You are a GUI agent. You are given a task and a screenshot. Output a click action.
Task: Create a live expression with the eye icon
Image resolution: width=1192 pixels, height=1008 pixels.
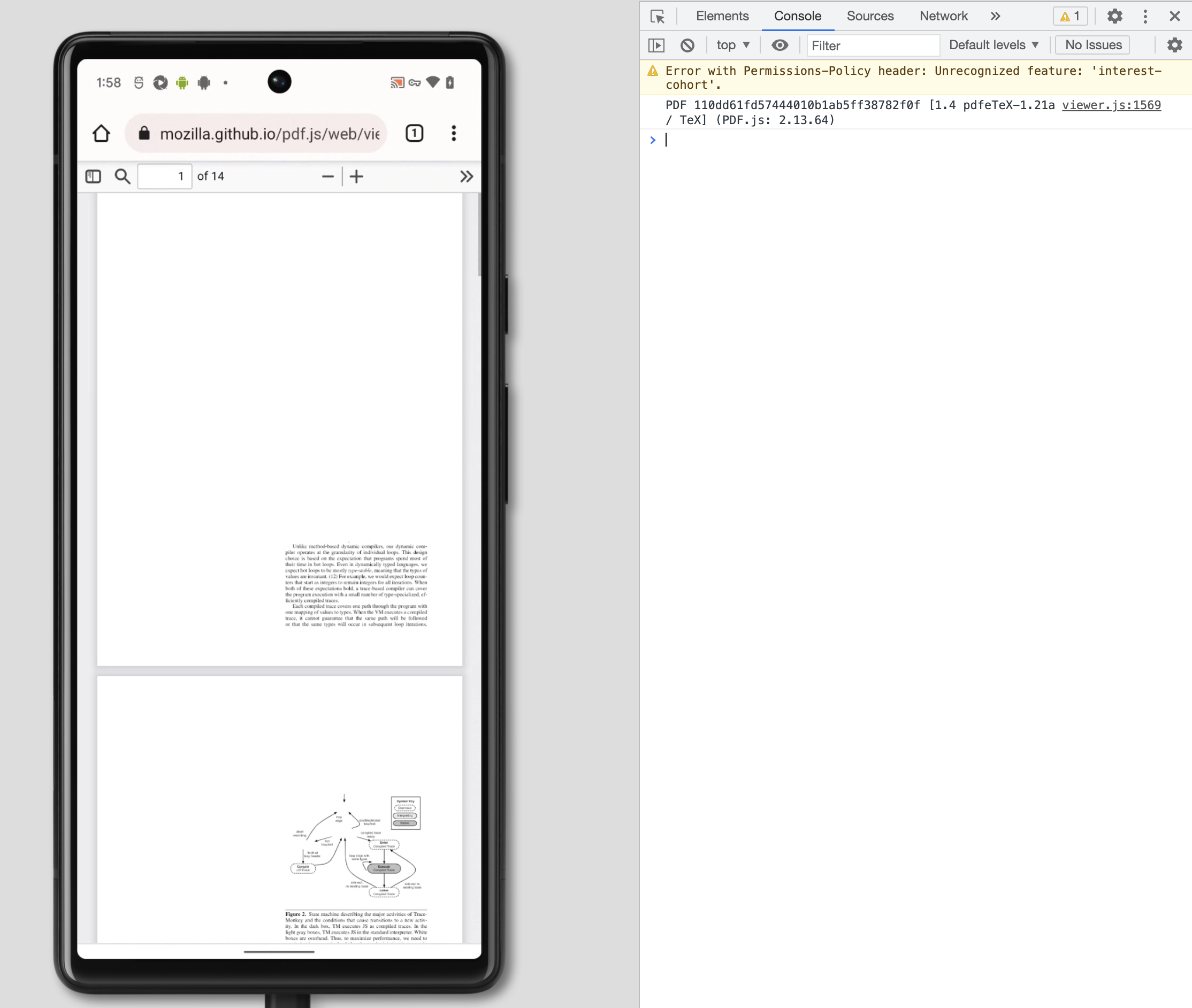click(x=780, y=45)
